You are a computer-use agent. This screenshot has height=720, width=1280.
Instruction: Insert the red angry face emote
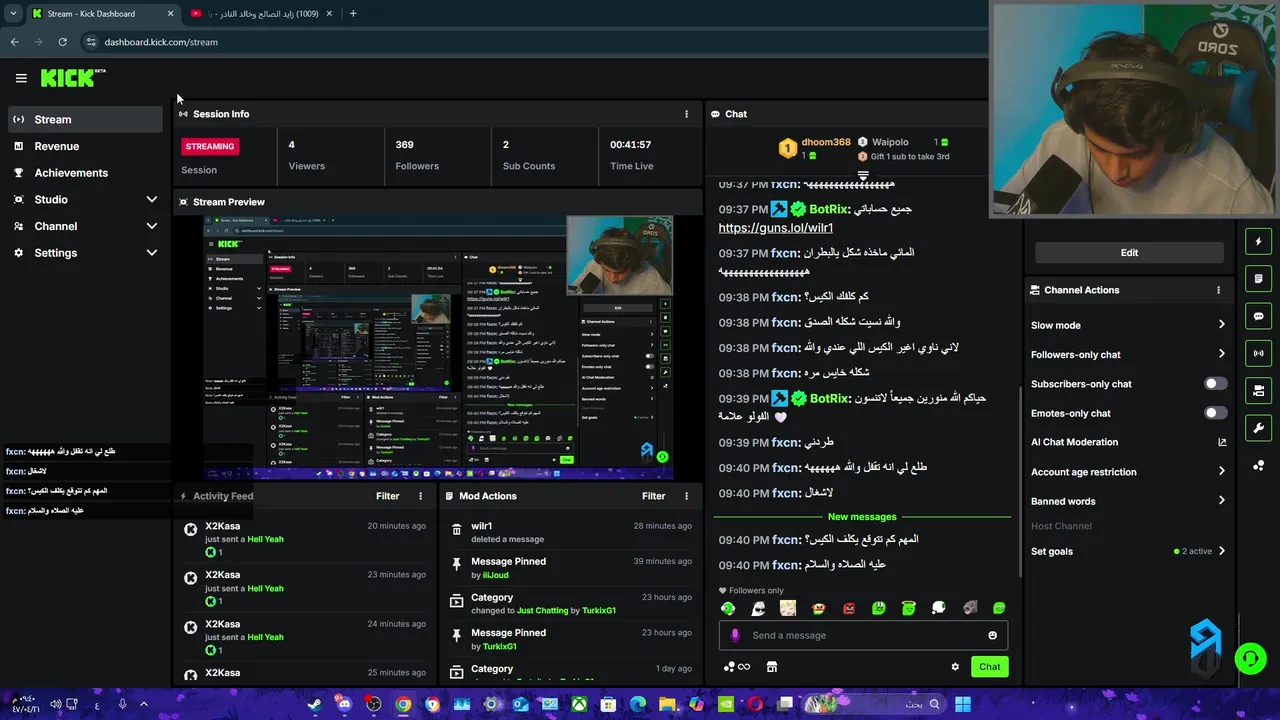click(x=849, y=608)
